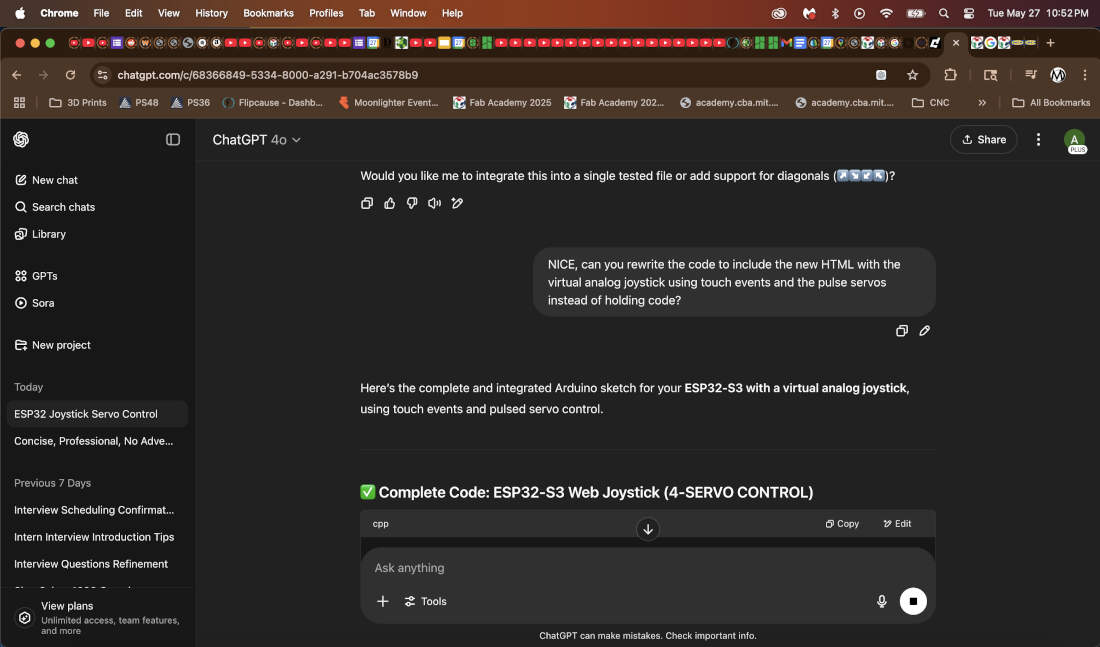1100x647 pixels.
Task: Open the Tools menu in composer
Action: point(426,601)
